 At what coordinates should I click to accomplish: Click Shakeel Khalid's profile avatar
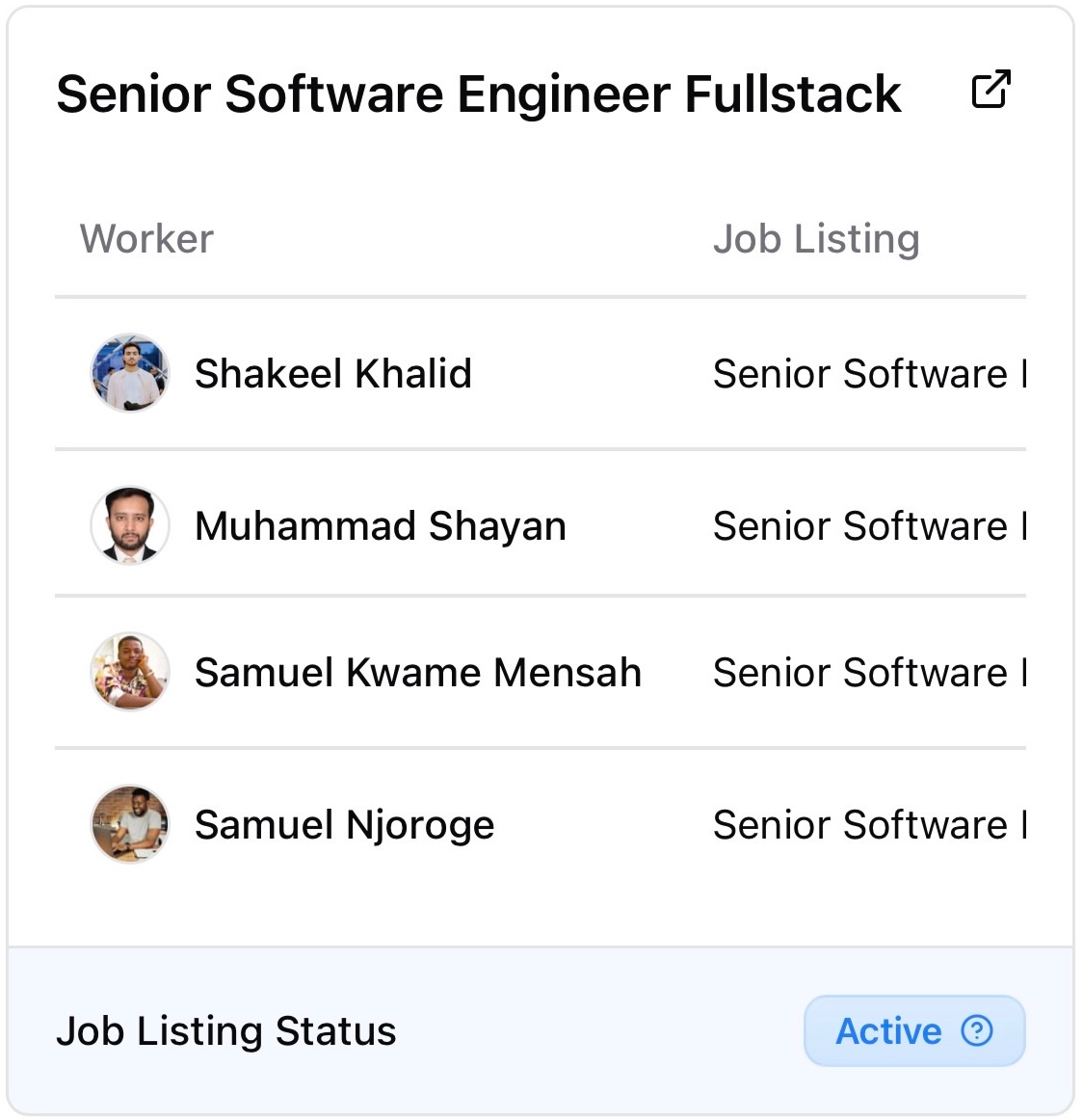130,373
